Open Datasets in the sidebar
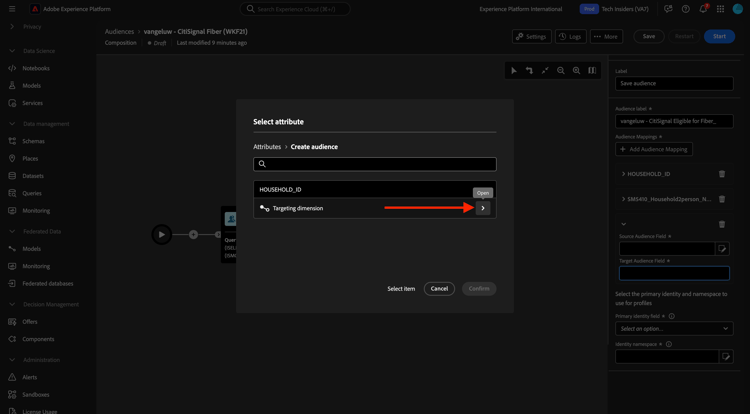Screen dimensions: 750x414 (33, 176)
